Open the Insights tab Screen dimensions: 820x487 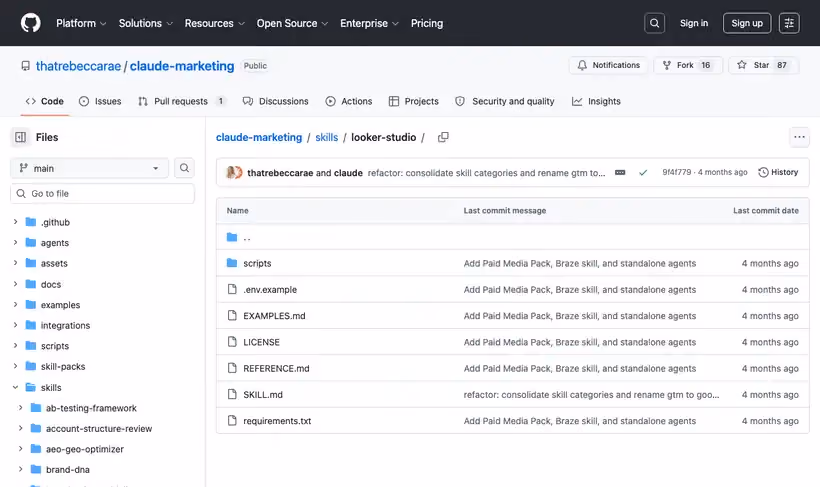(x=596, y=101)
